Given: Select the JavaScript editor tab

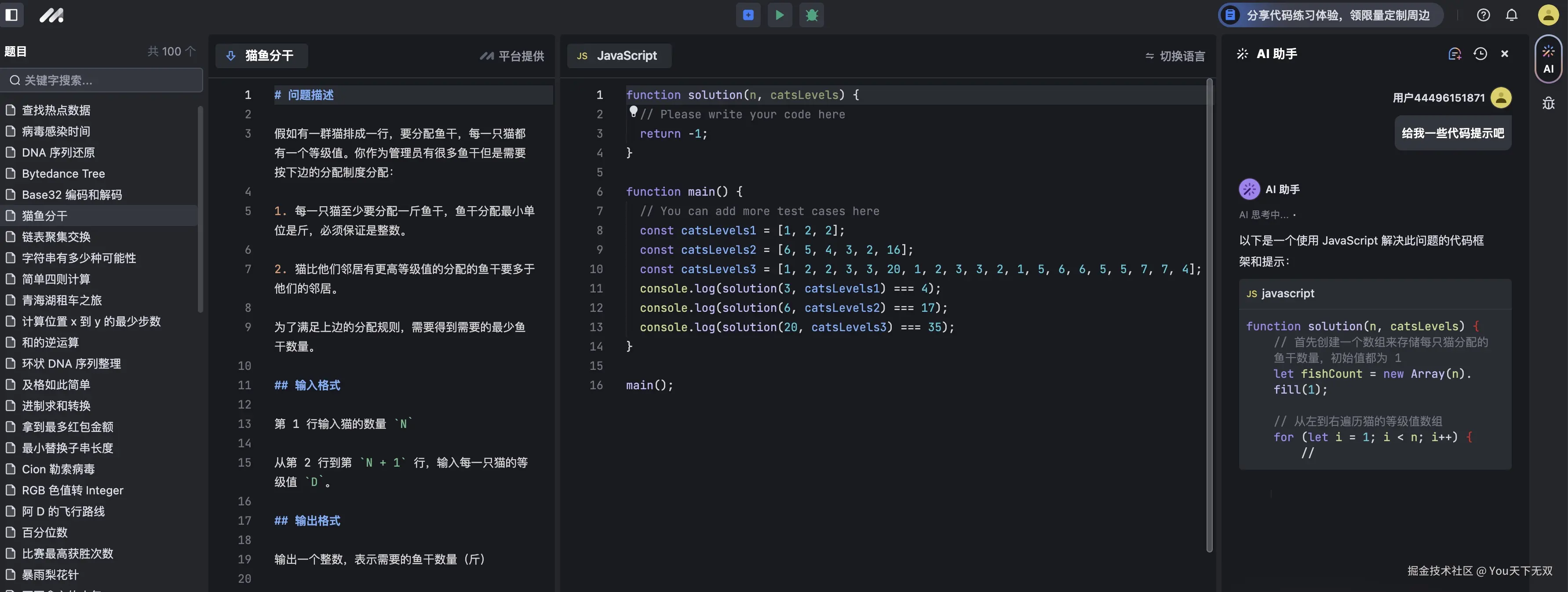Looking at the screenshot, I should 619,55.
